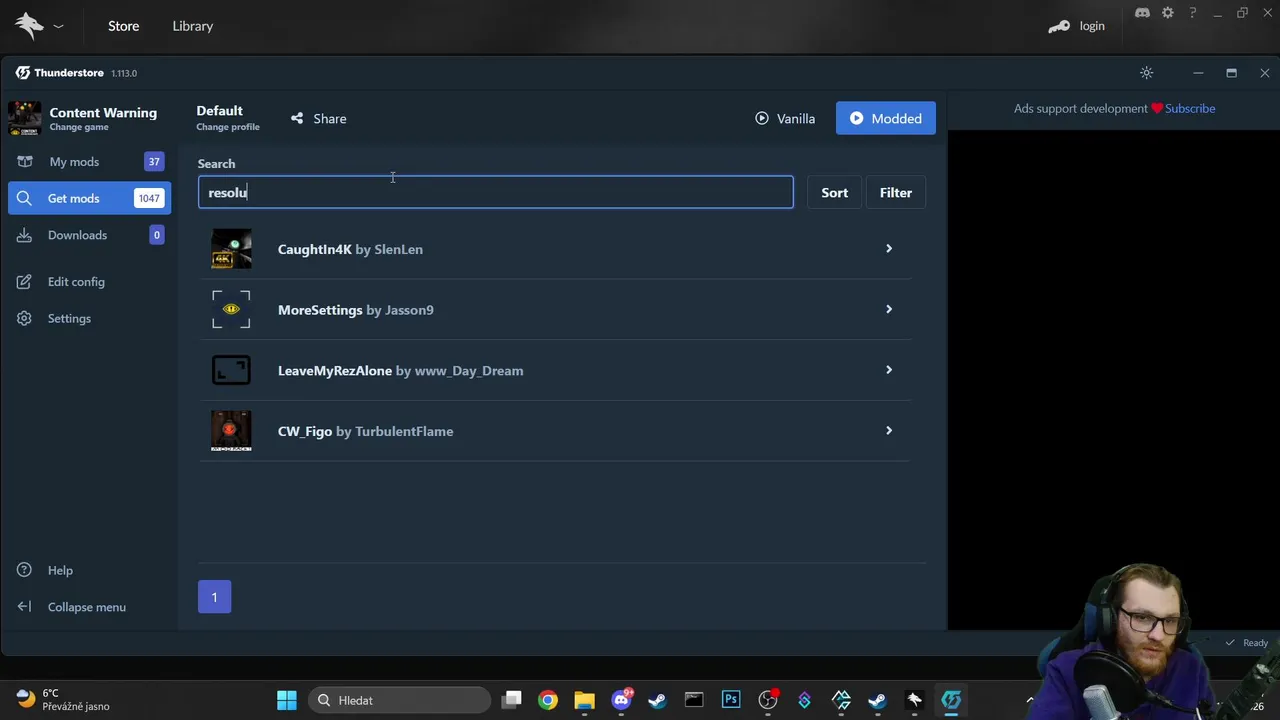Click the Share arrow icon

click(297, 118)
